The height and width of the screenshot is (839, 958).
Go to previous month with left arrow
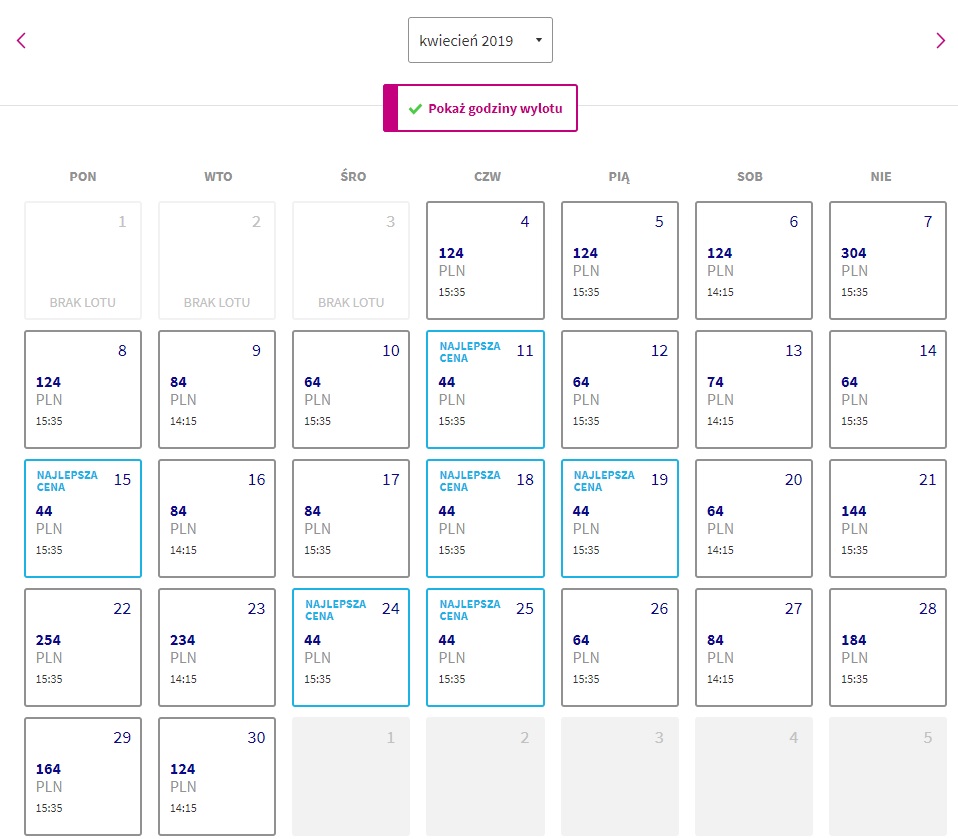click(21, 41)
